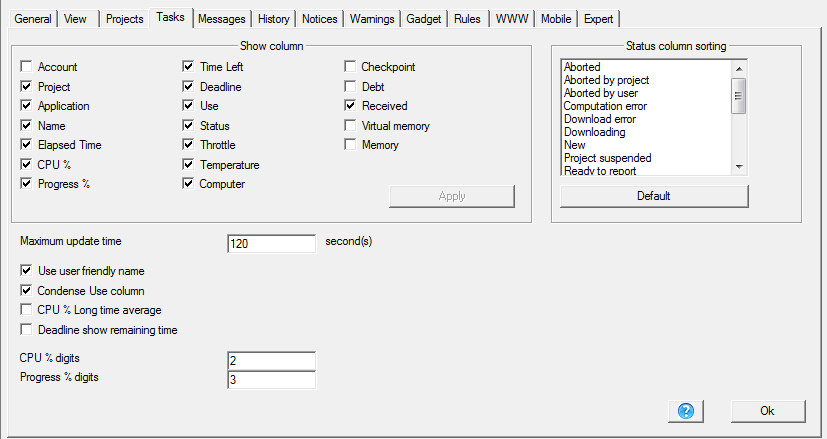Select the Tasks tab
Screen dimensions: 827x439
pos(170,17)
